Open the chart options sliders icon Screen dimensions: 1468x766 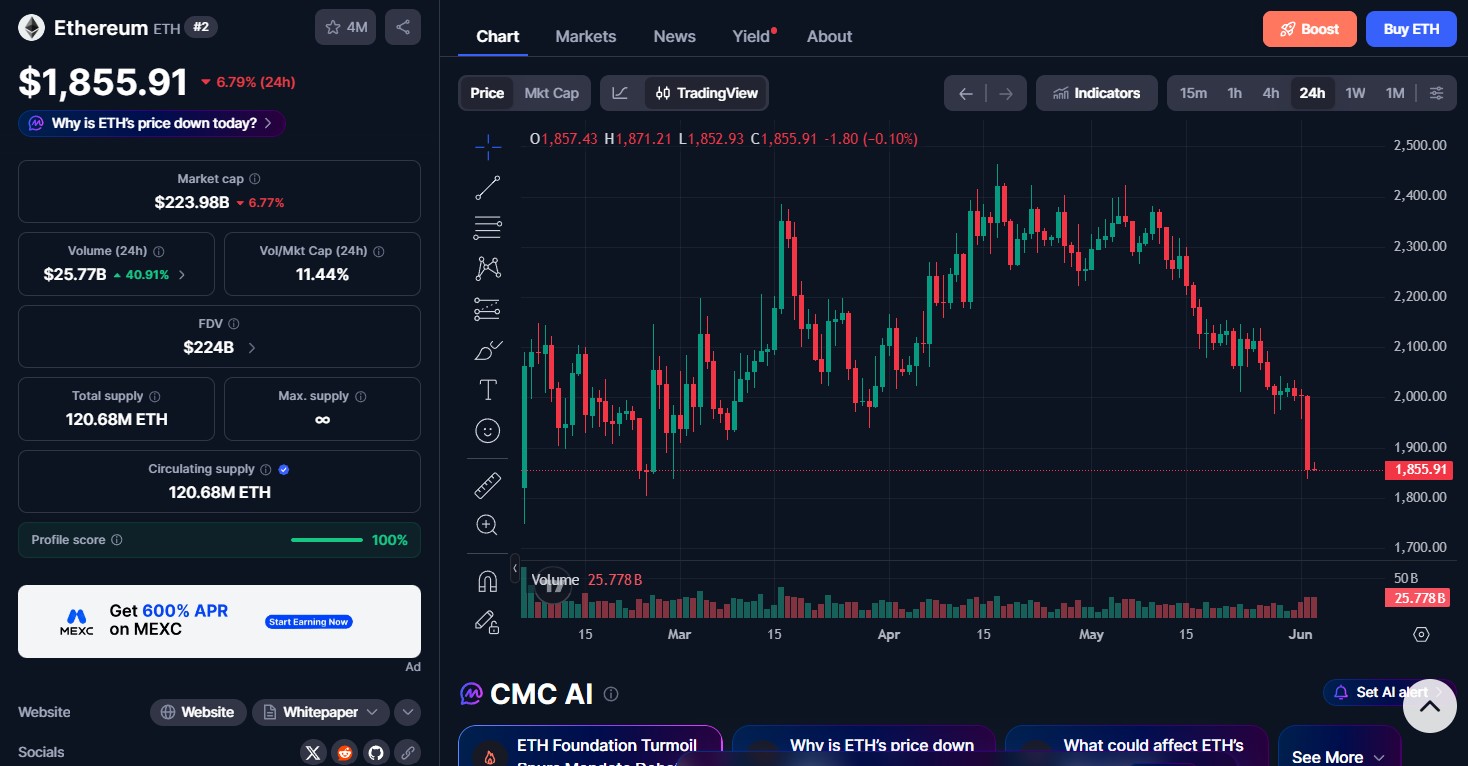(x=1437, y=93)
